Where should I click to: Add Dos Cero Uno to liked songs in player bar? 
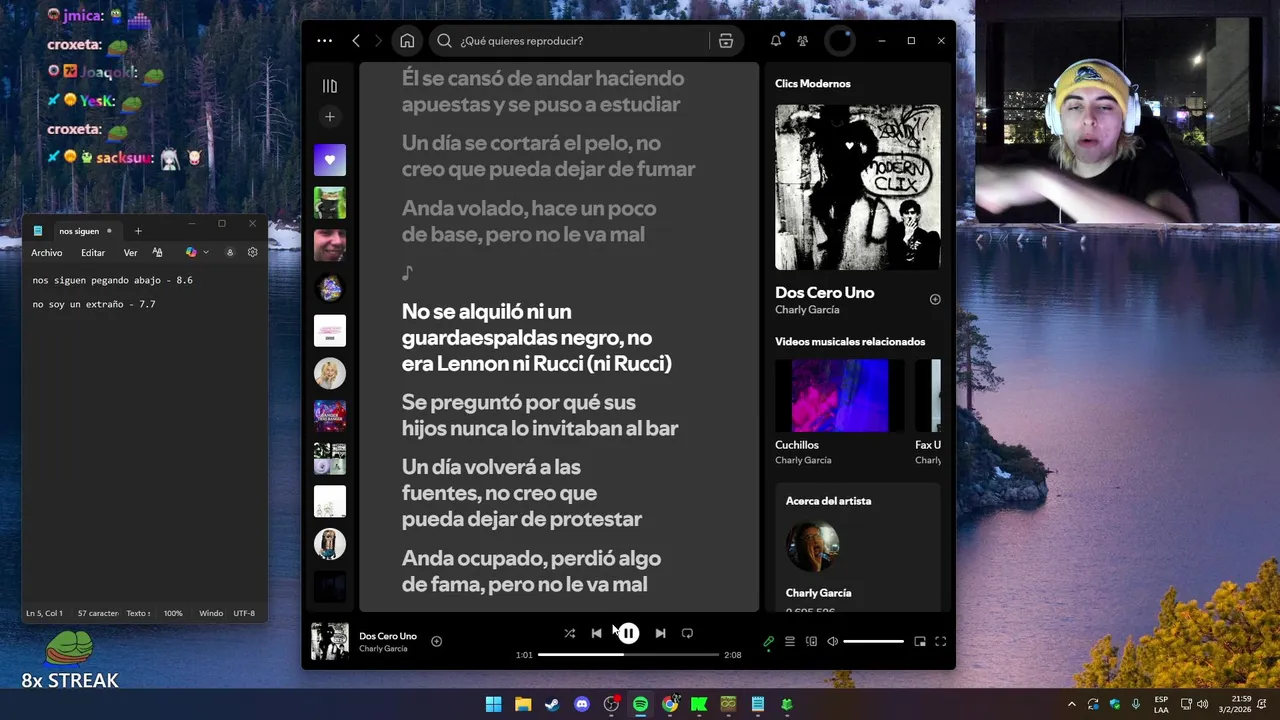coord(436,641)
